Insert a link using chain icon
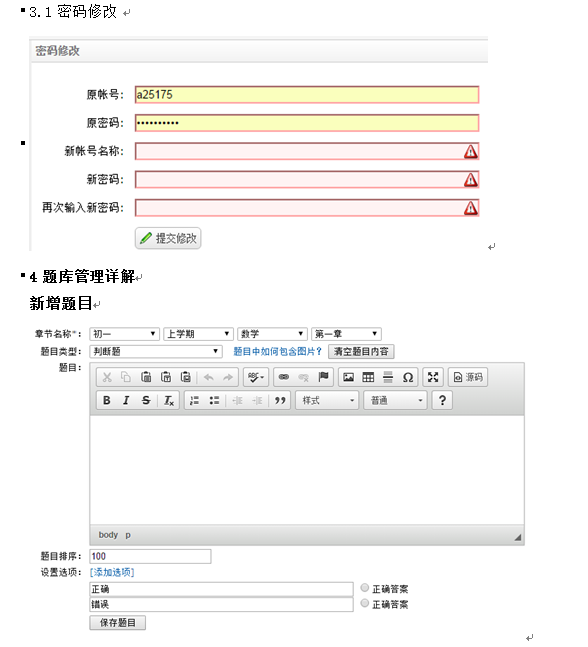 tap(283, 377)
